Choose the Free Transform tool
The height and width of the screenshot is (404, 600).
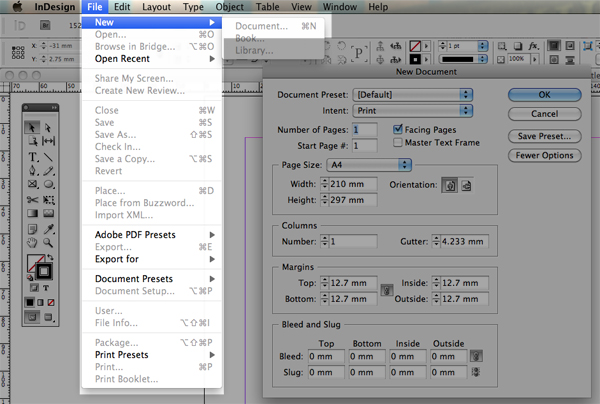click(x=48, y=200)
